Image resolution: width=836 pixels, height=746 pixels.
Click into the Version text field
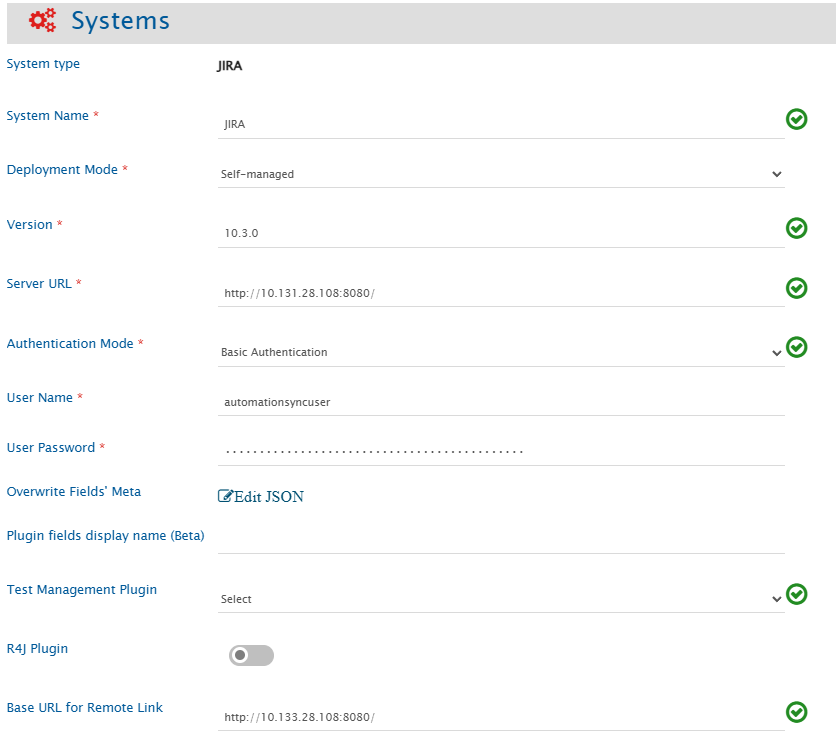point(500,233)
